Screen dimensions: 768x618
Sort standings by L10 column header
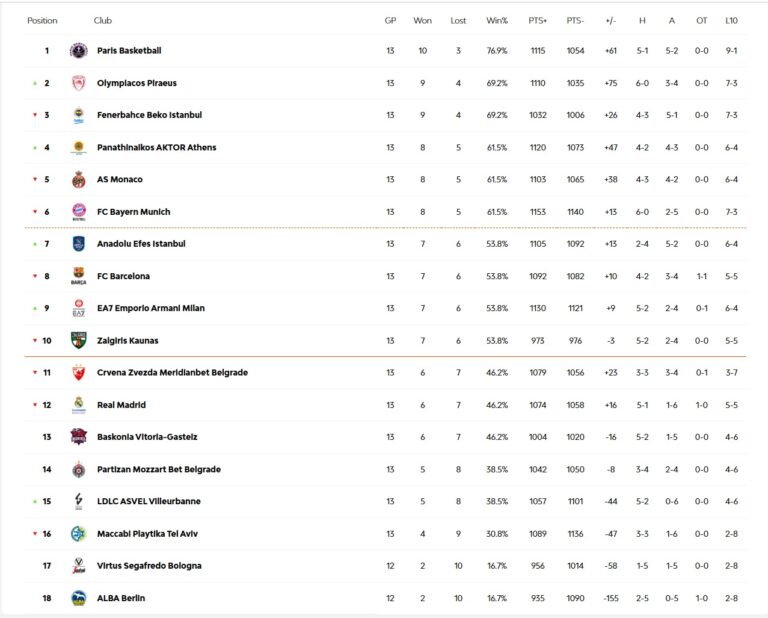pos(732,20)
